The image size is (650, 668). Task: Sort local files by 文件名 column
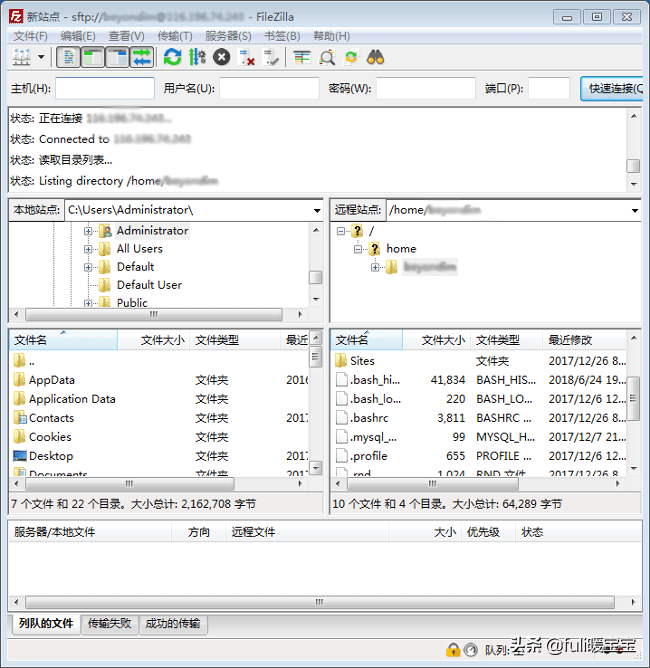(x=63, y=340)
